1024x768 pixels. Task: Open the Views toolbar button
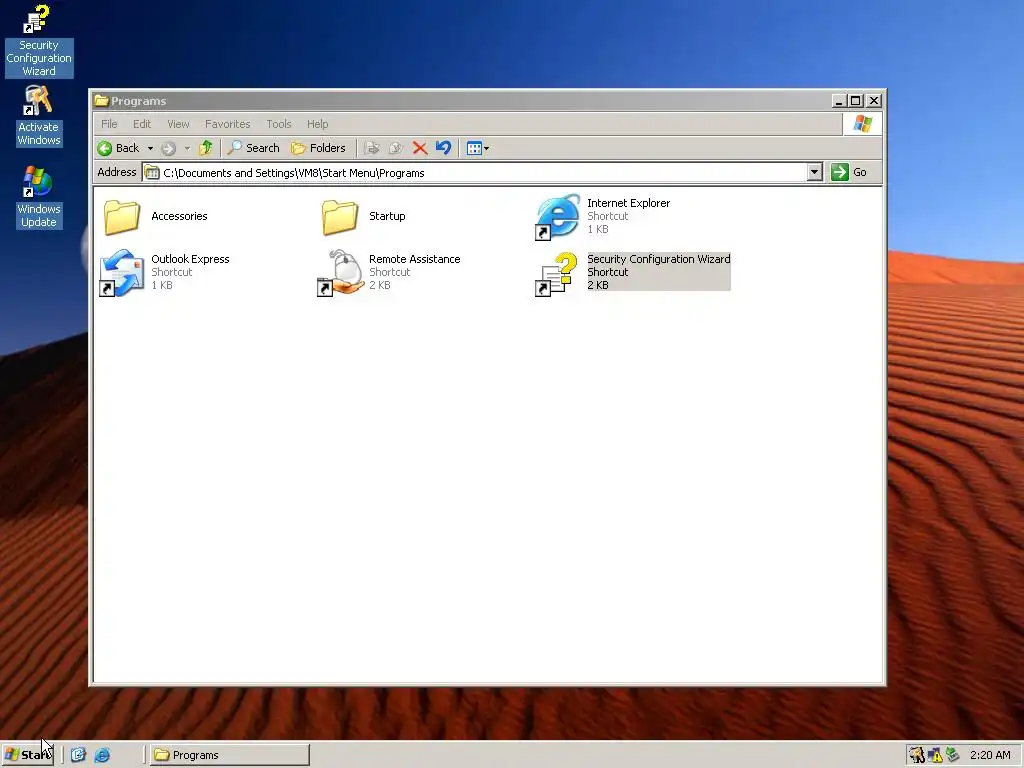click(x=478, y=148)
